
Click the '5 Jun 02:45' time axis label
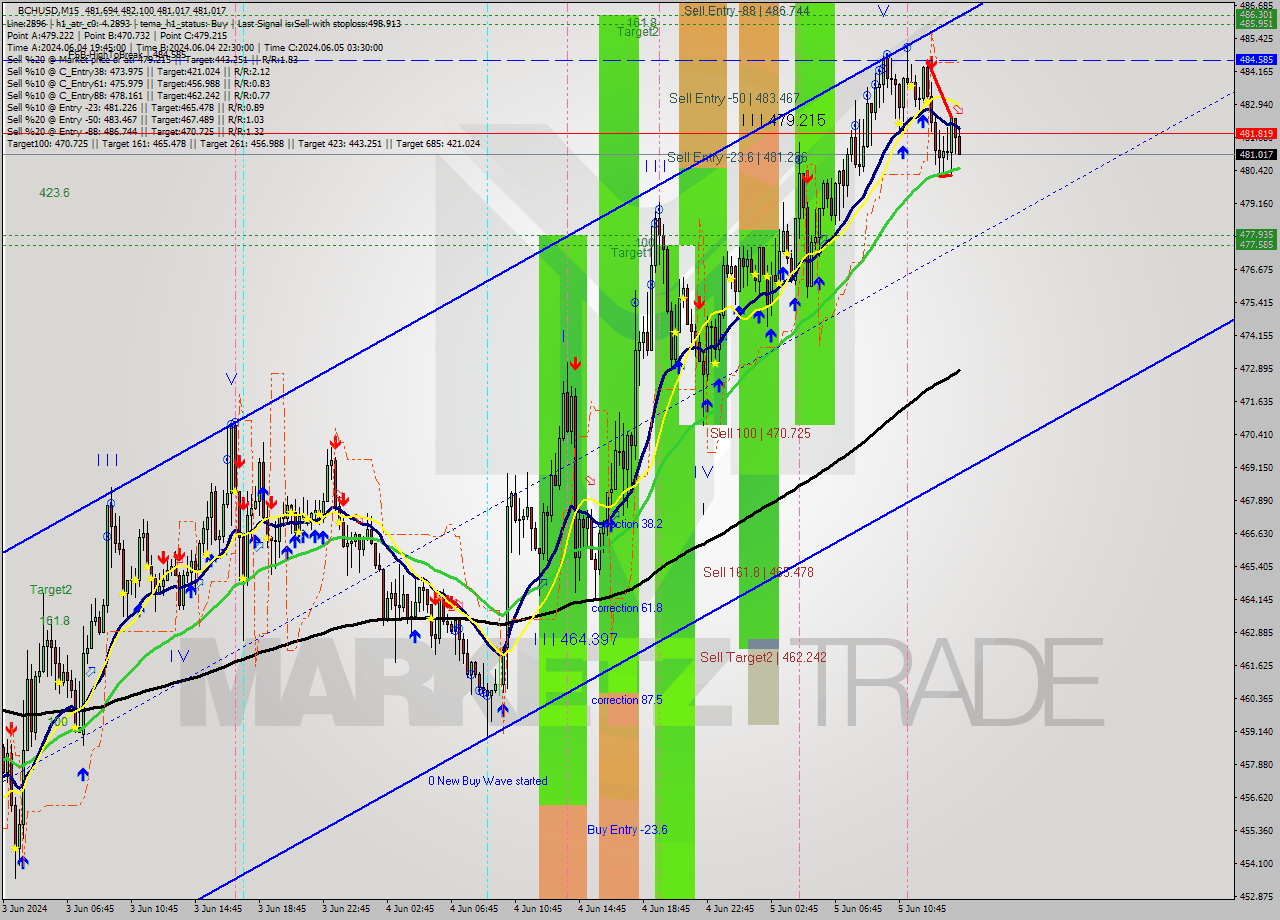coord(794,909)
